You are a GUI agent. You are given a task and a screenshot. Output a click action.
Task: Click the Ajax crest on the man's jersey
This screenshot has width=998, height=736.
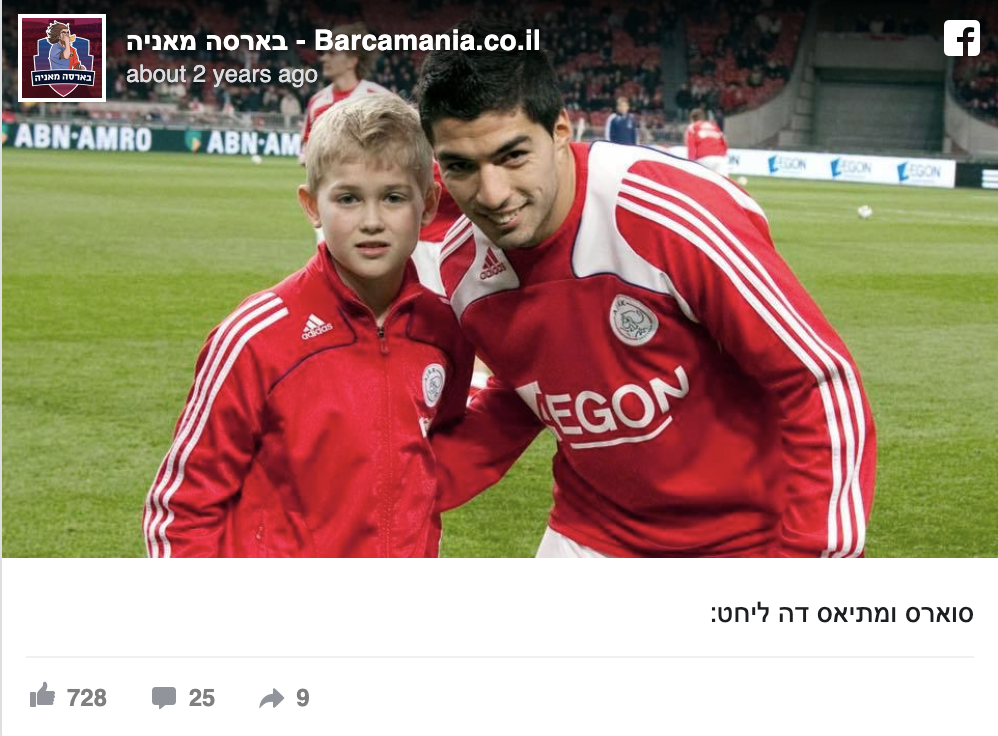633,320
